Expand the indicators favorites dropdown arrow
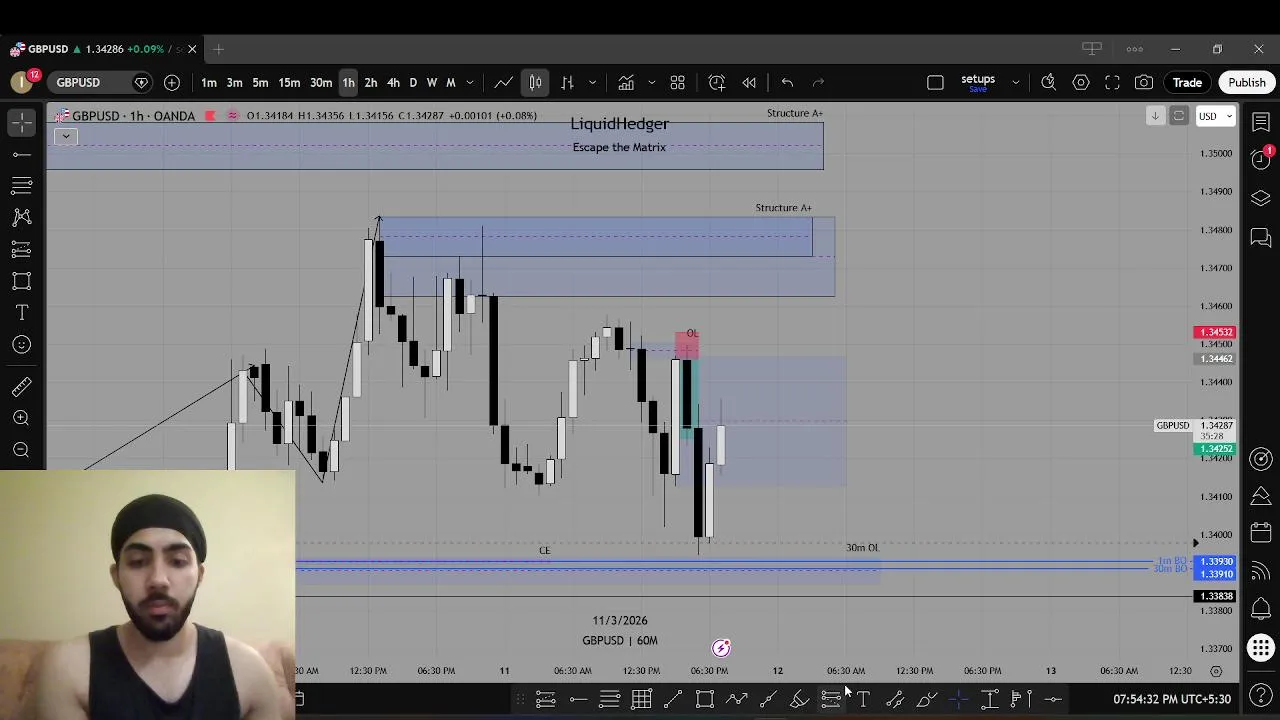Screen dimensions: 1280x720 (651, 82)
